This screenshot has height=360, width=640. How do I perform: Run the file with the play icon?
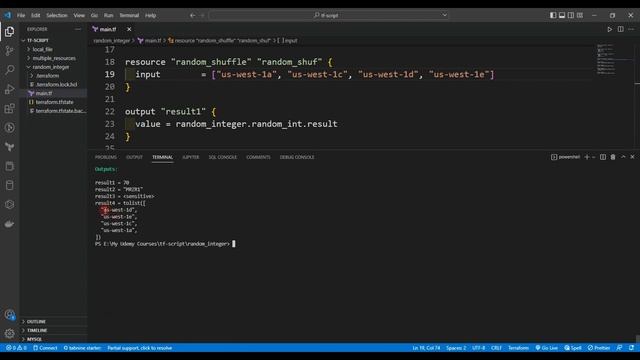tap(609, 29)
